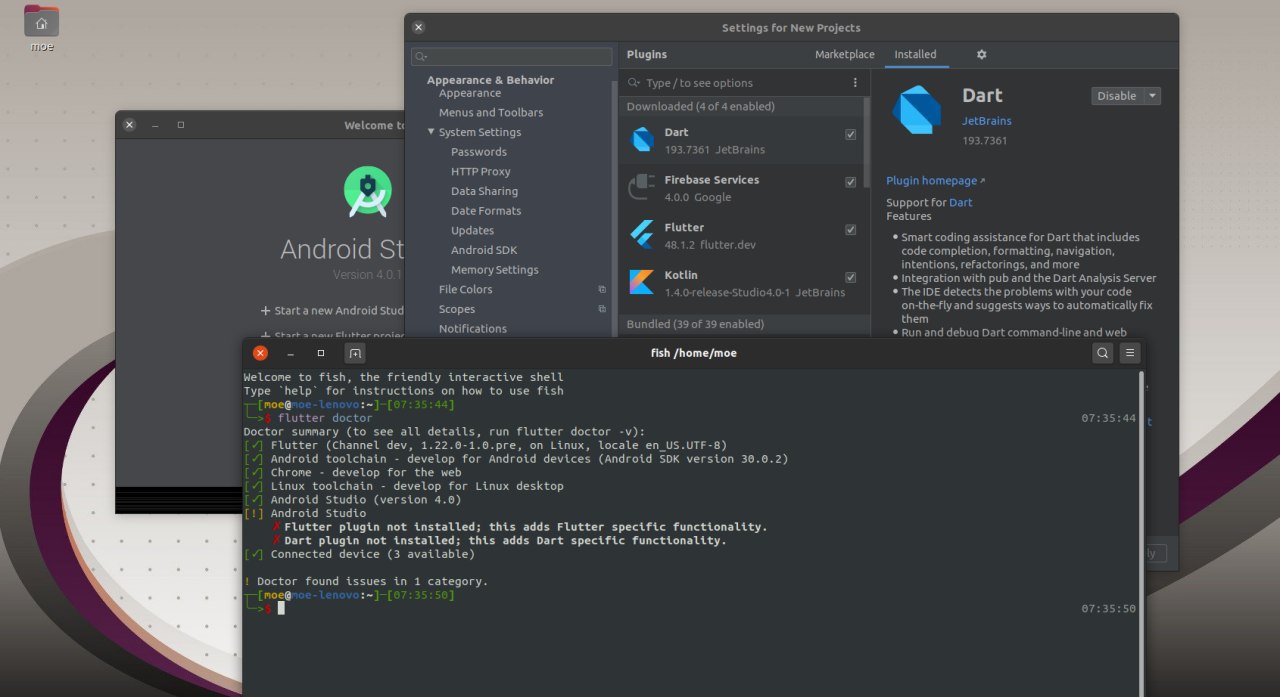Select Updates settings
Viewport: 1280px width, 697px height.
(472, 231)
